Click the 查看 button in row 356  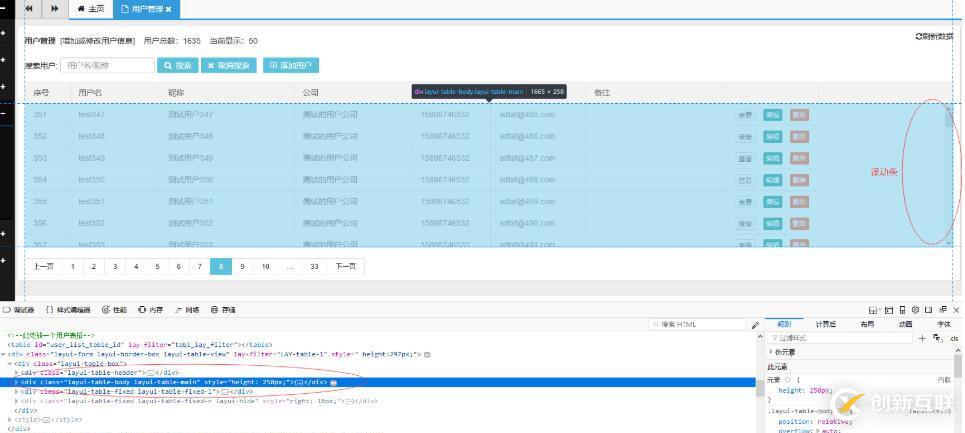click(x=745, y=223)
